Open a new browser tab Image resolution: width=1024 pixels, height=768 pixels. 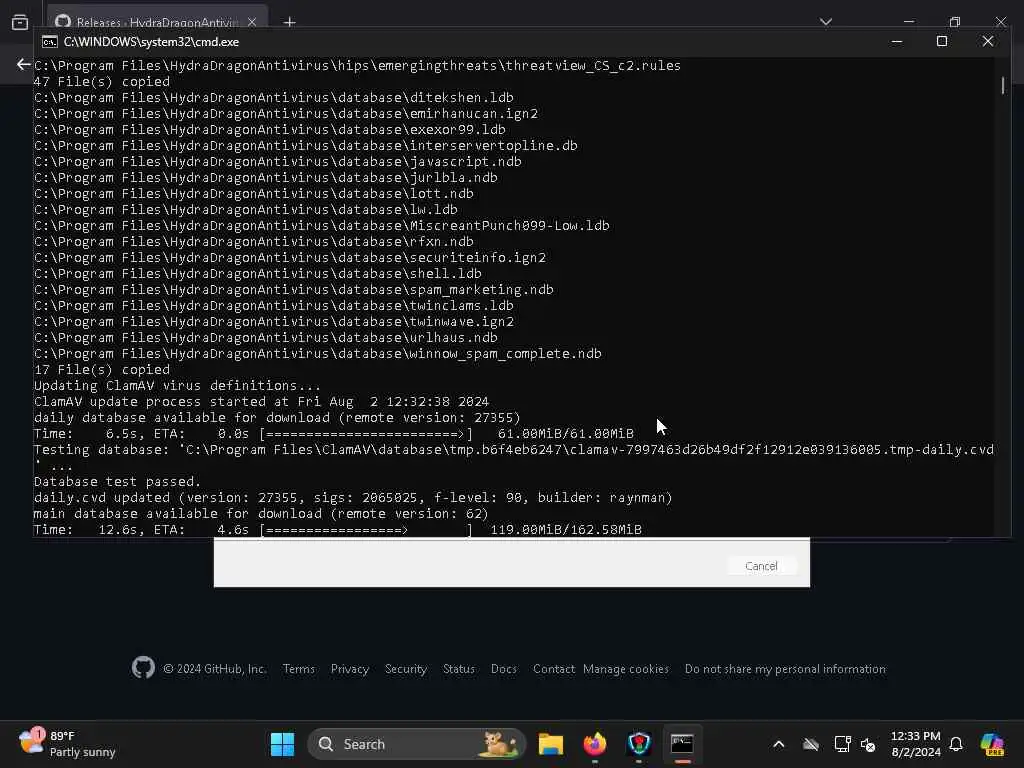[x=289, y=22]
